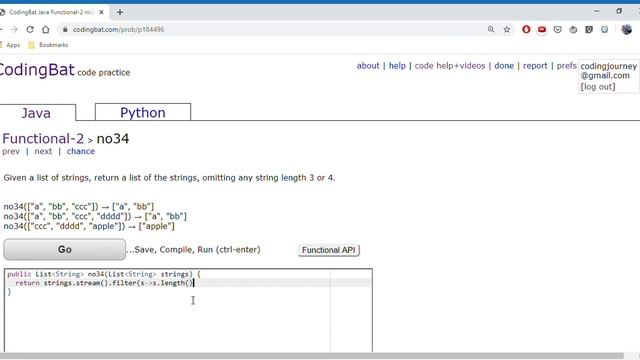The image size is (640, 360).
Task: Open the red YouTube extension icon
Action: point(542,29)
